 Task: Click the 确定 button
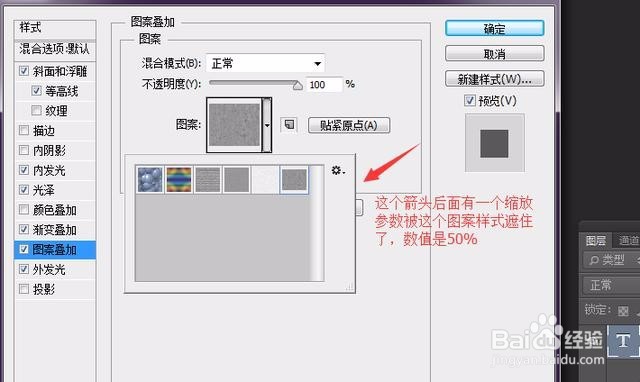point(495,29)
